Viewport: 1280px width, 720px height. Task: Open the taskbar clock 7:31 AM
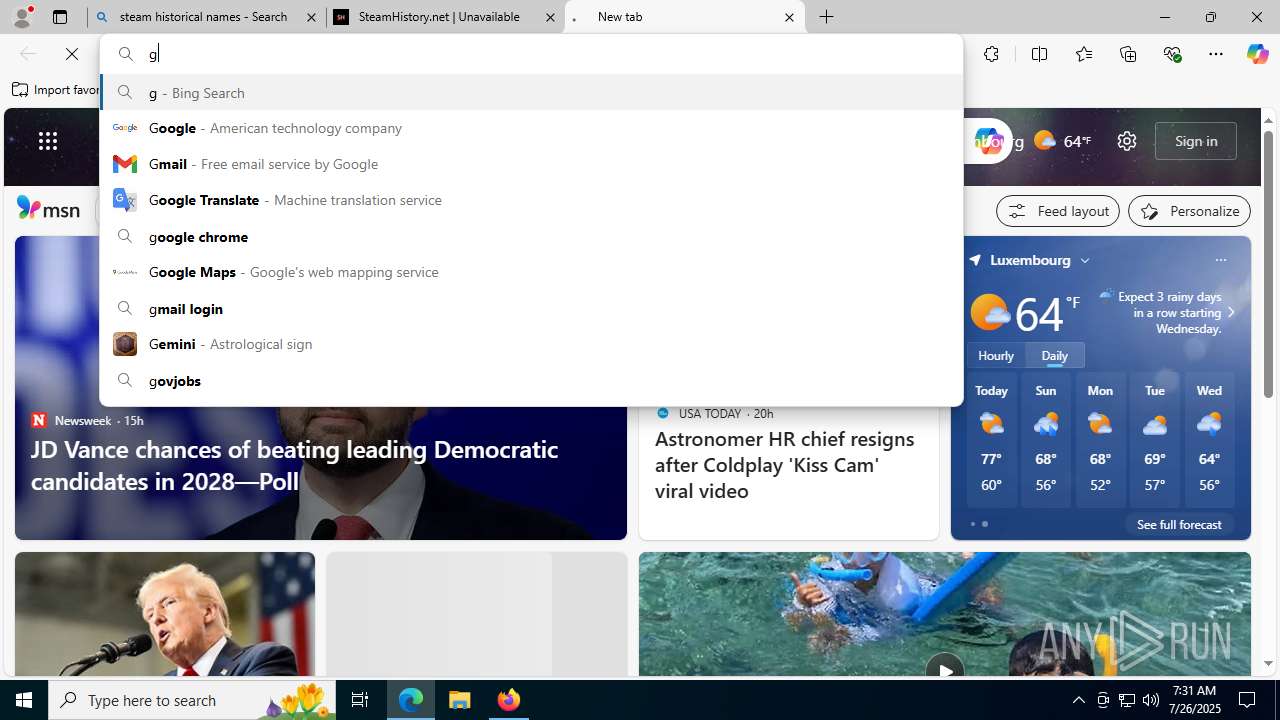[x=1194, y=700]
